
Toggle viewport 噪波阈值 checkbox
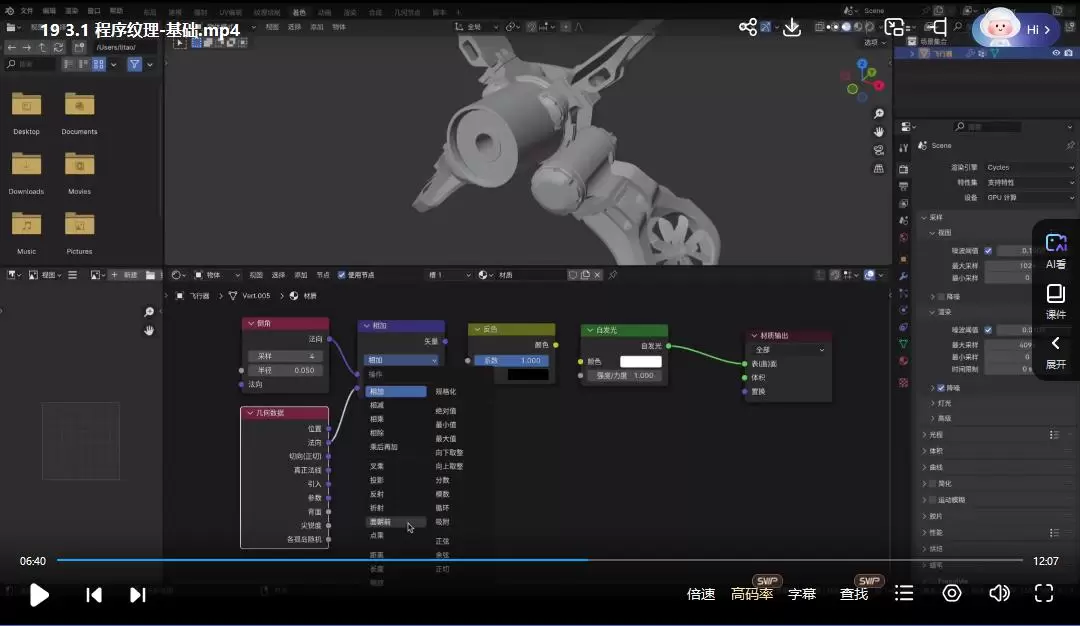pyautogui.click(x=988, y=251)
